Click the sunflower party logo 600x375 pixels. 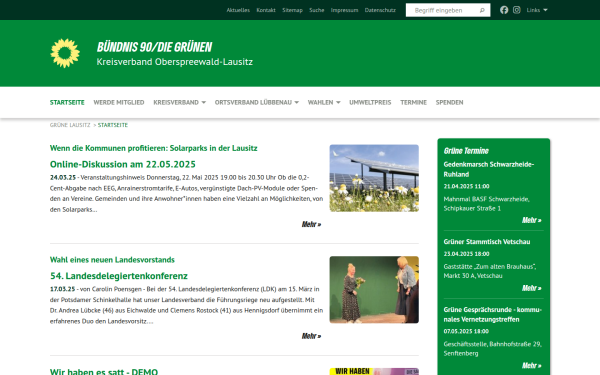pos(65,53)
